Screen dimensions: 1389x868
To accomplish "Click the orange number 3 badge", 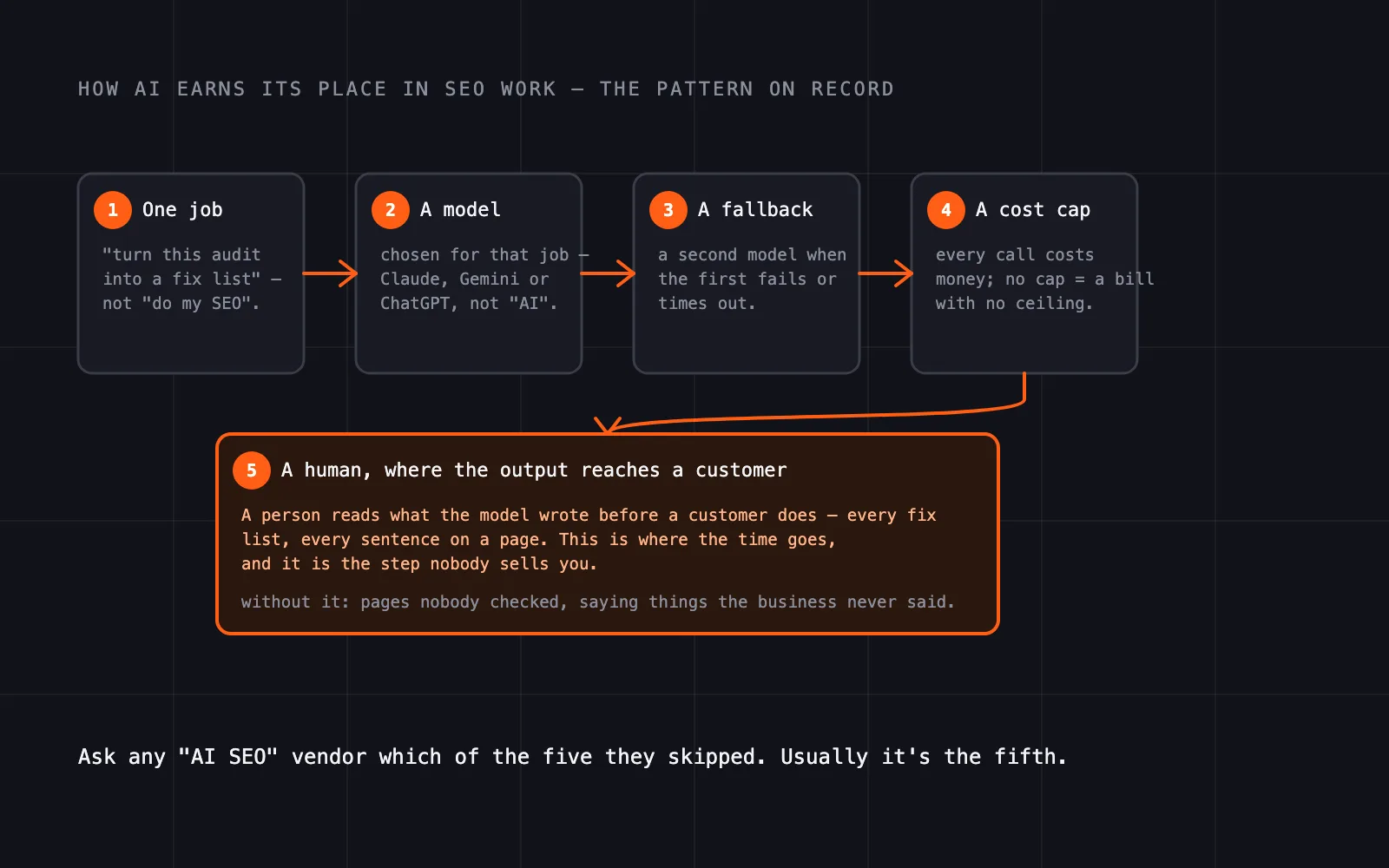I will pyautogui.click(x=668, y=210).
